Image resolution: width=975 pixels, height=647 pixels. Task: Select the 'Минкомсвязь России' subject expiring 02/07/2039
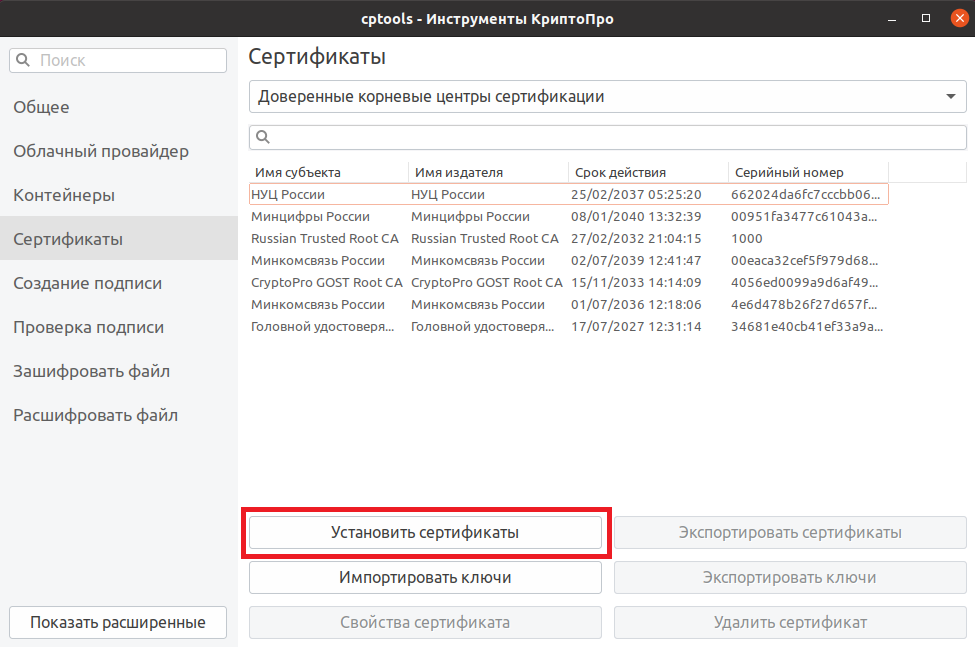pos(318,260)
